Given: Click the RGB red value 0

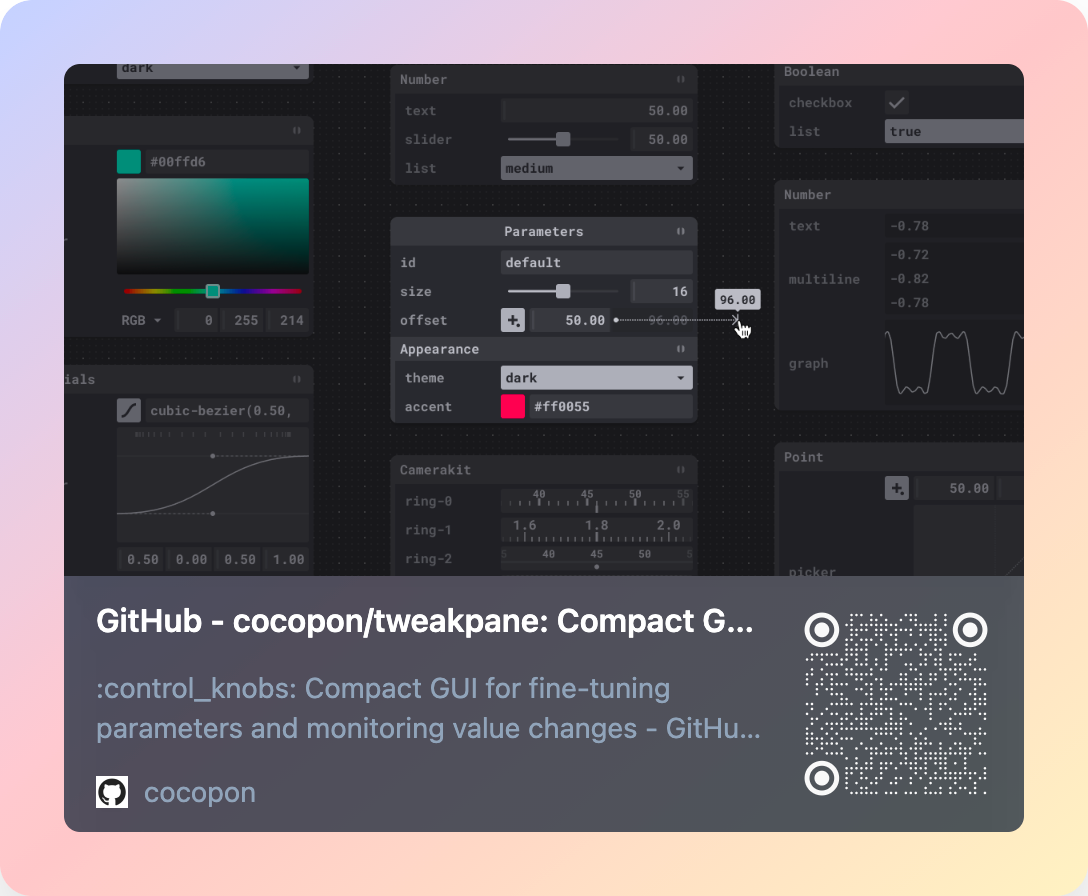Looking at the screenshot, I should coord(196,320).
